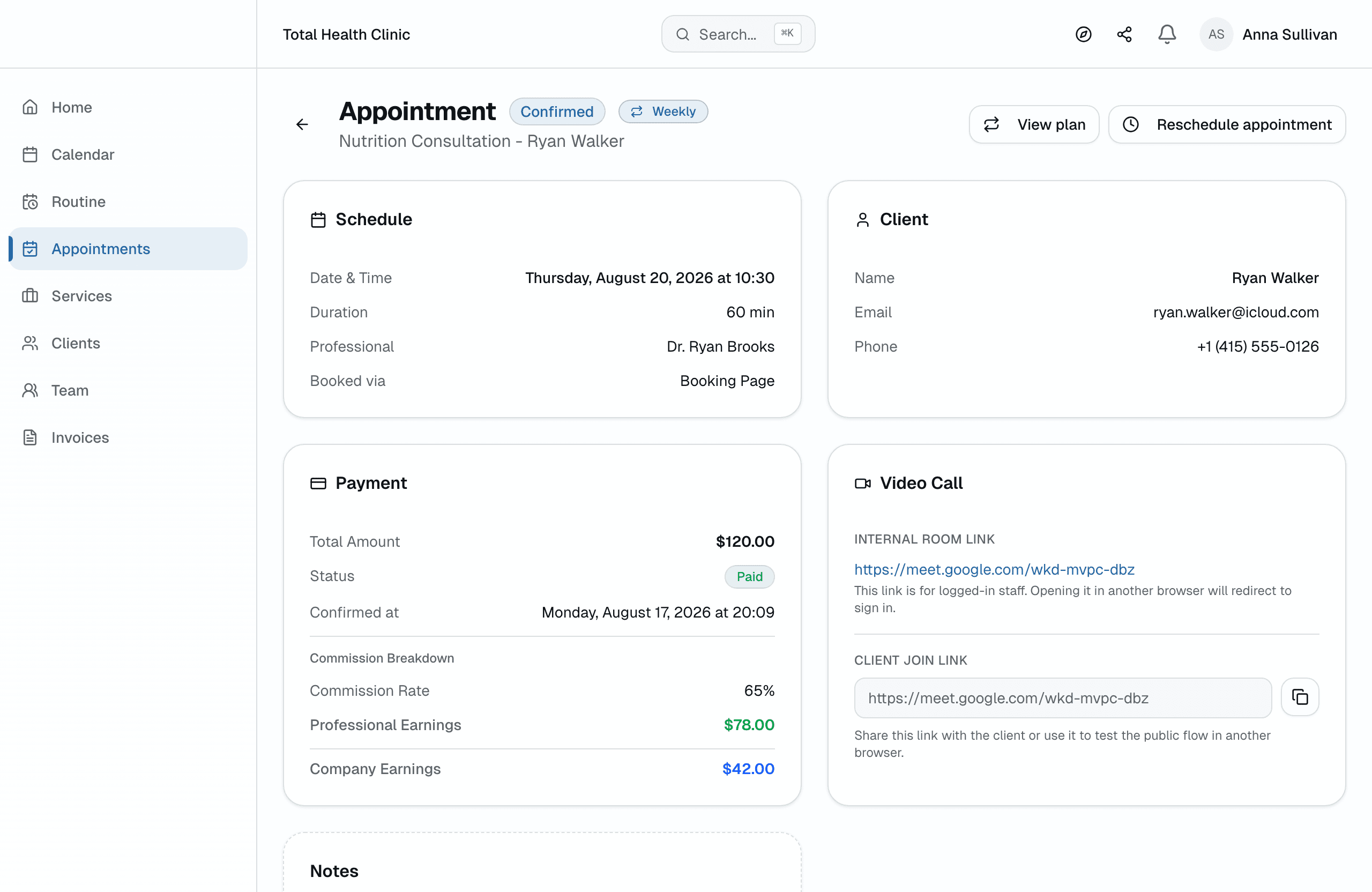Click the Routine sidebar icon
1372x892 pixels.
click(x=30, y=202)
